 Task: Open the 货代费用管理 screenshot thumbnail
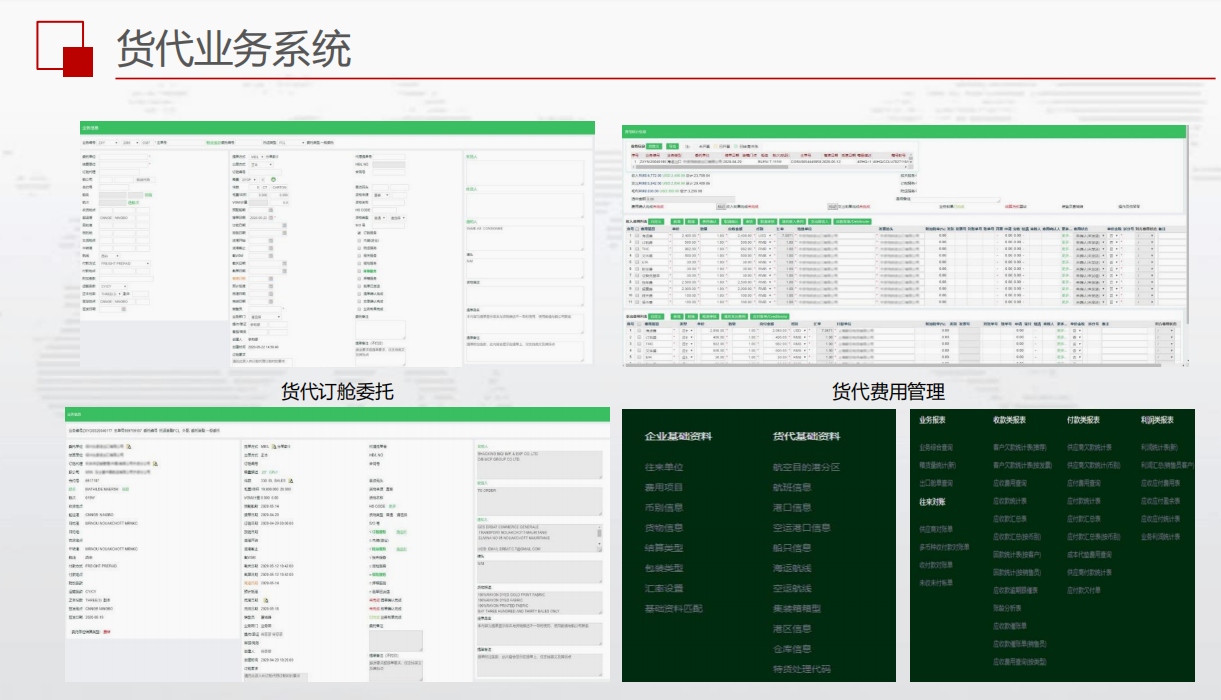pyautogui.click(x=903, y=248)
